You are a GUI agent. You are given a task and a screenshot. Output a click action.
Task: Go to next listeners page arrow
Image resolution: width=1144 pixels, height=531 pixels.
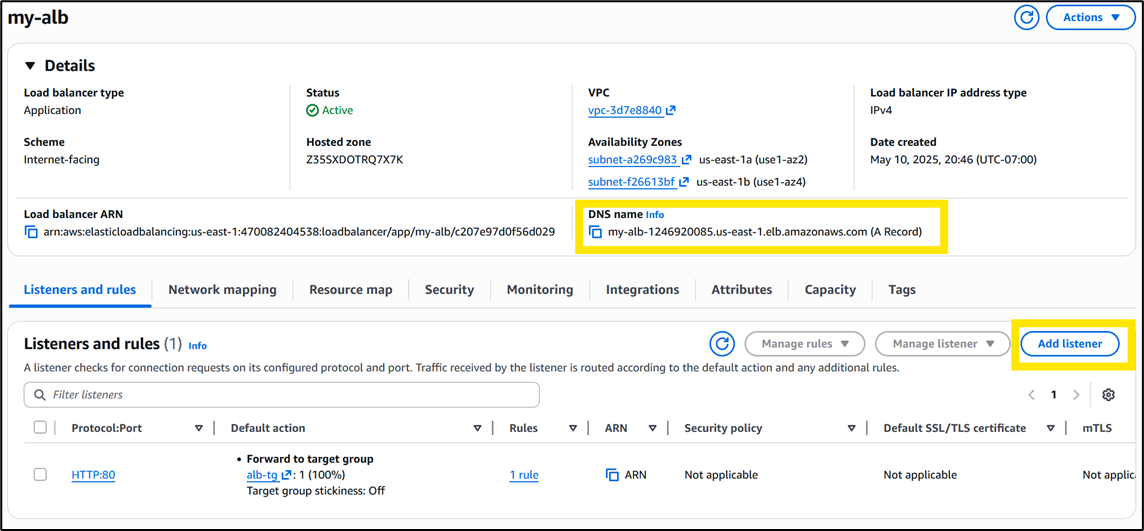1076,395
